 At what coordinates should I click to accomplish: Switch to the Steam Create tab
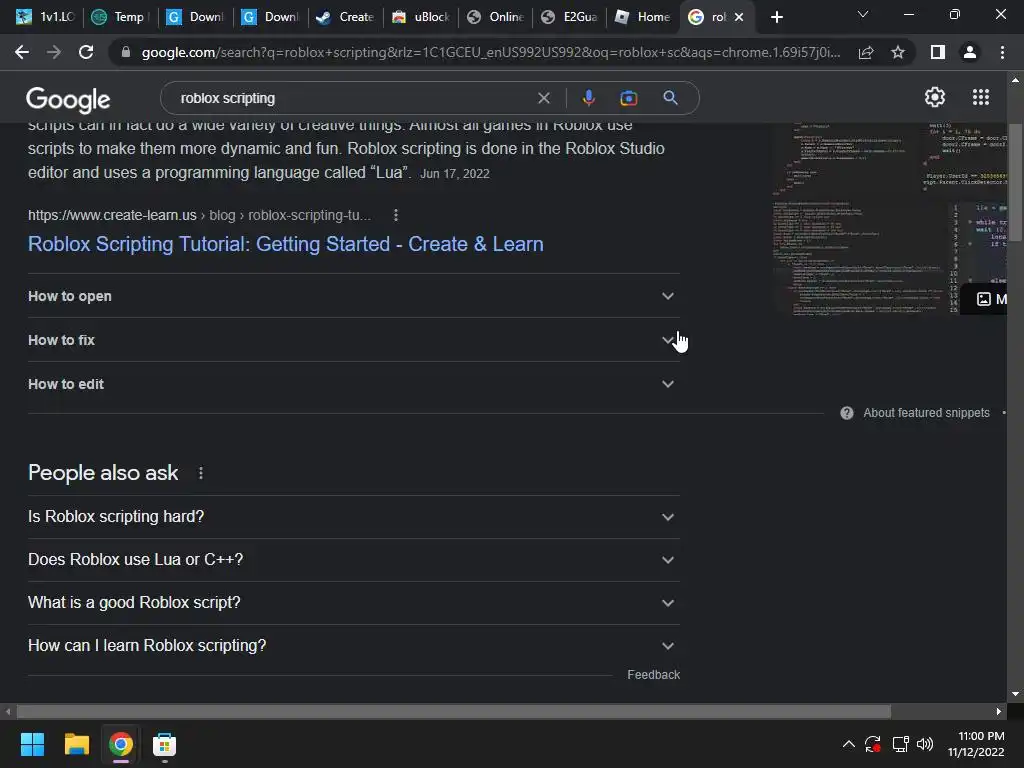344,17
